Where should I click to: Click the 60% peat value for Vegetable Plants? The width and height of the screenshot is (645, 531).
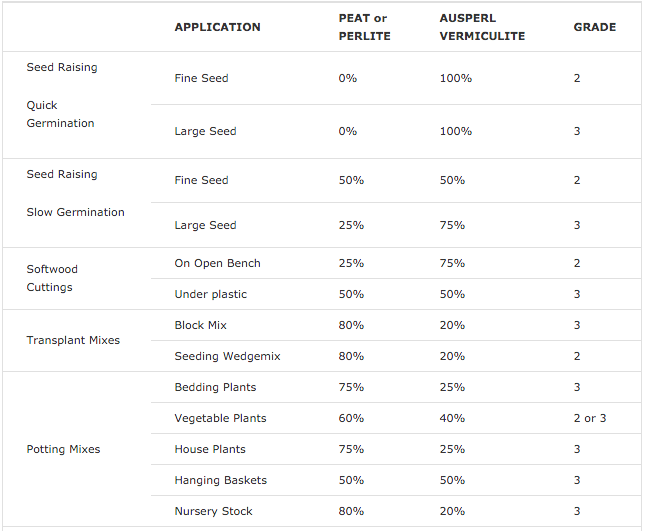(351, 418)
